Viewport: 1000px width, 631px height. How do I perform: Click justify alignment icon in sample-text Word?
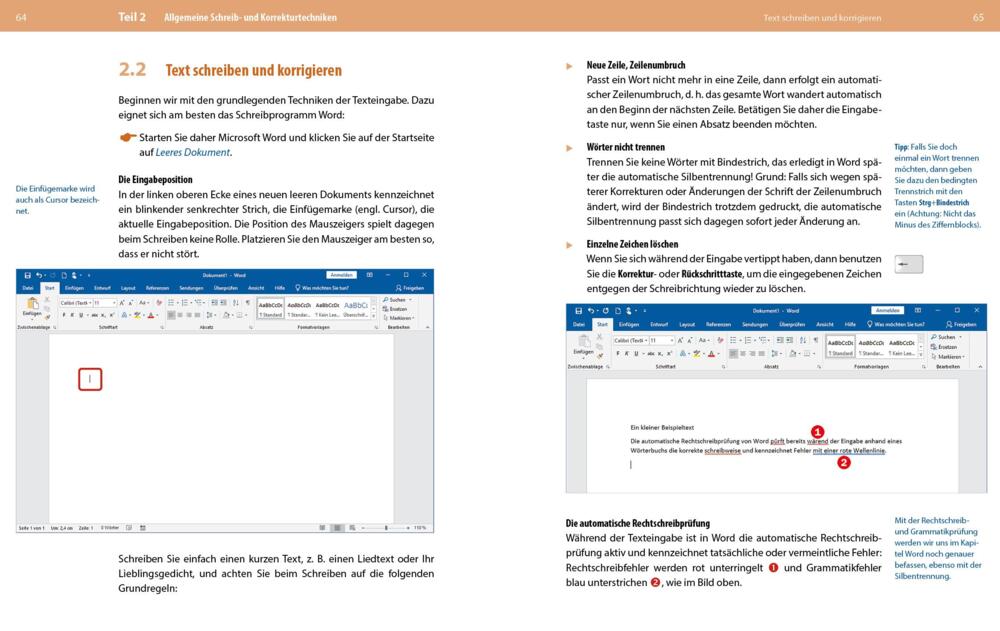click(761, 353)
